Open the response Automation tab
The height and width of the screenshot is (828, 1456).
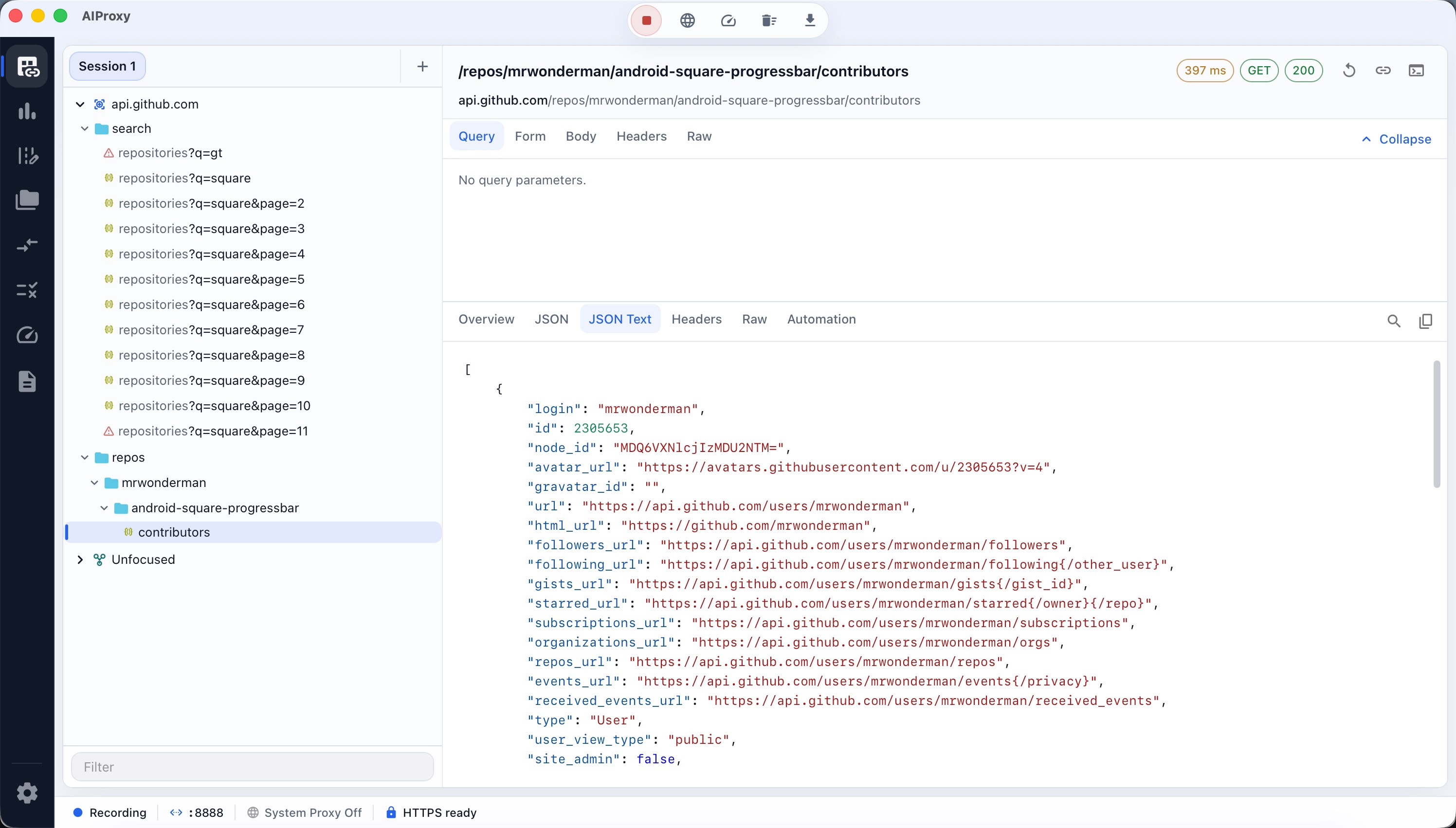tap(821, 319)
